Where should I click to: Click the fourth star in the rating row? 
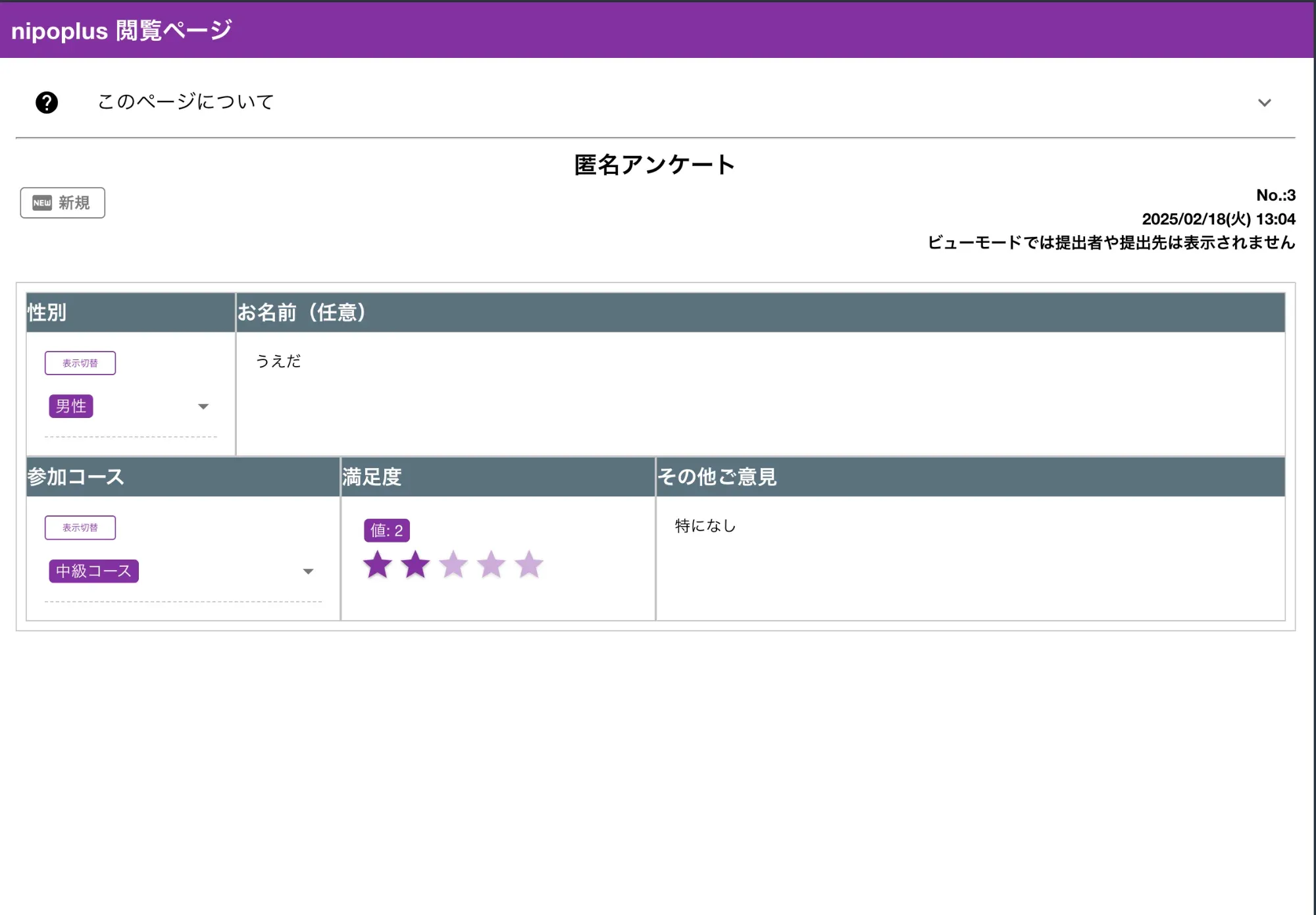click(x=492, y=565)
